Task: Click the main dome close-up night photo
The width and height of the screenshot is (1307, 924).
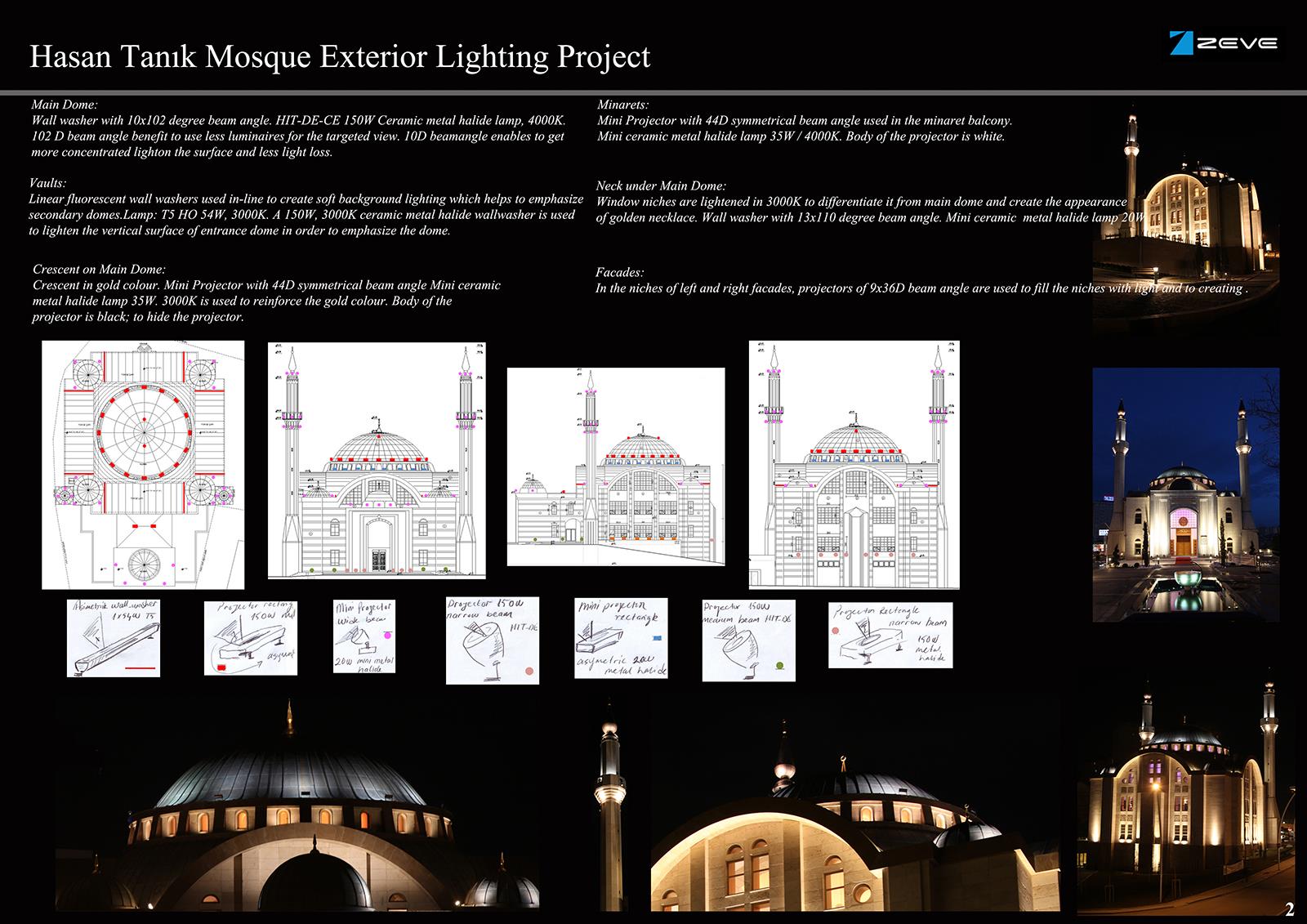Action: point(297,805)
